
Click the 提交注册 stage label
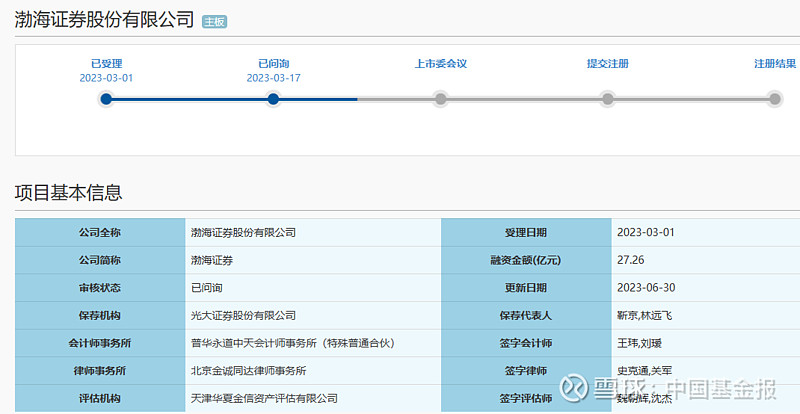click(608, 64)
